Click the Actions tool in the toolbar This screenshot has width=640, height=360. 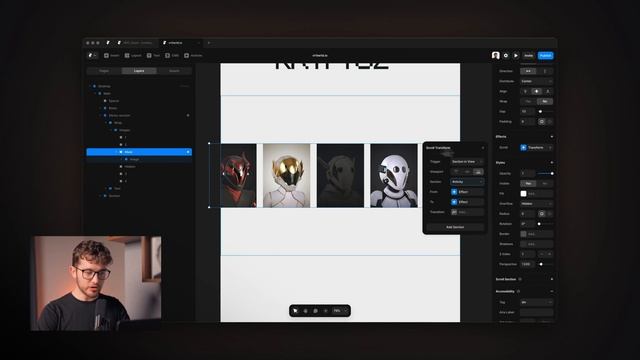(x=193, y=55)
